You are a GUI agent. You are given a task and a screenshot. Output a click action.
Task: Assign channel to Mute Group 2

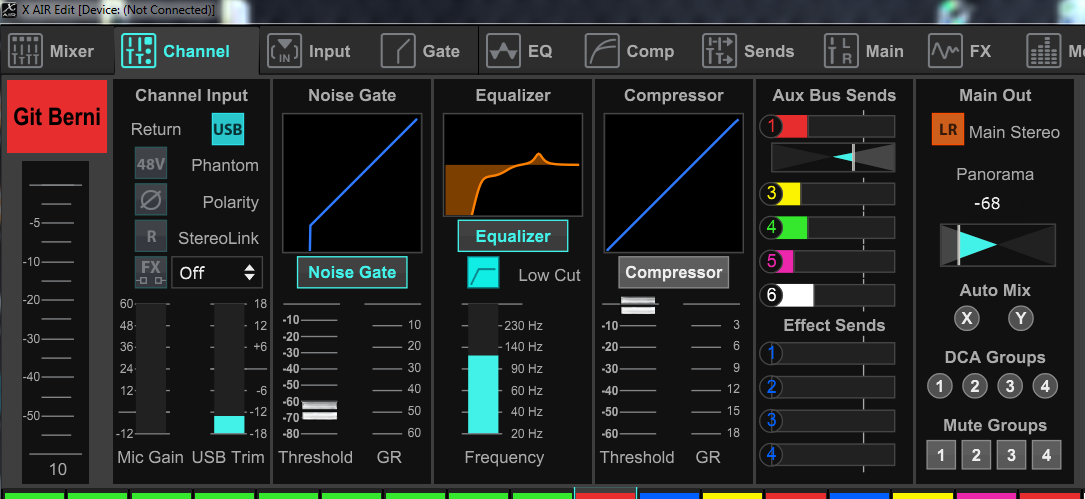[x=975, y=455]
